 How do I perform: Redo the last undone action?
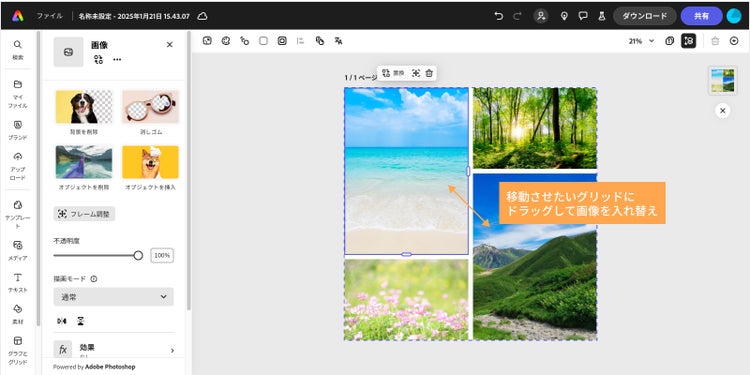(x=517, y=16)
